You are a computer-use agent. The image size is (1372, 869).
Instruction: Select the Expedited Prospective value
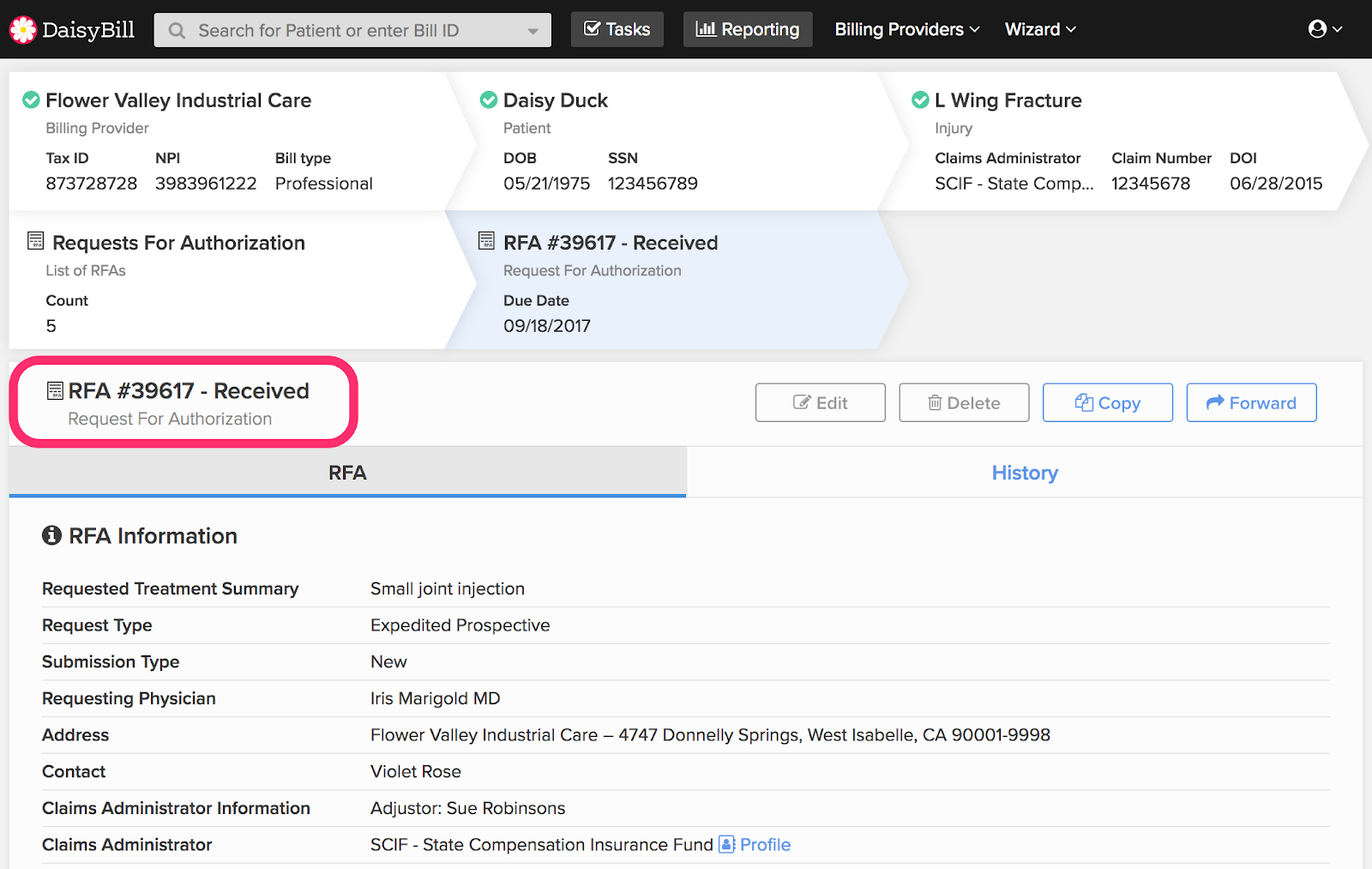click(x=460, y=625)
